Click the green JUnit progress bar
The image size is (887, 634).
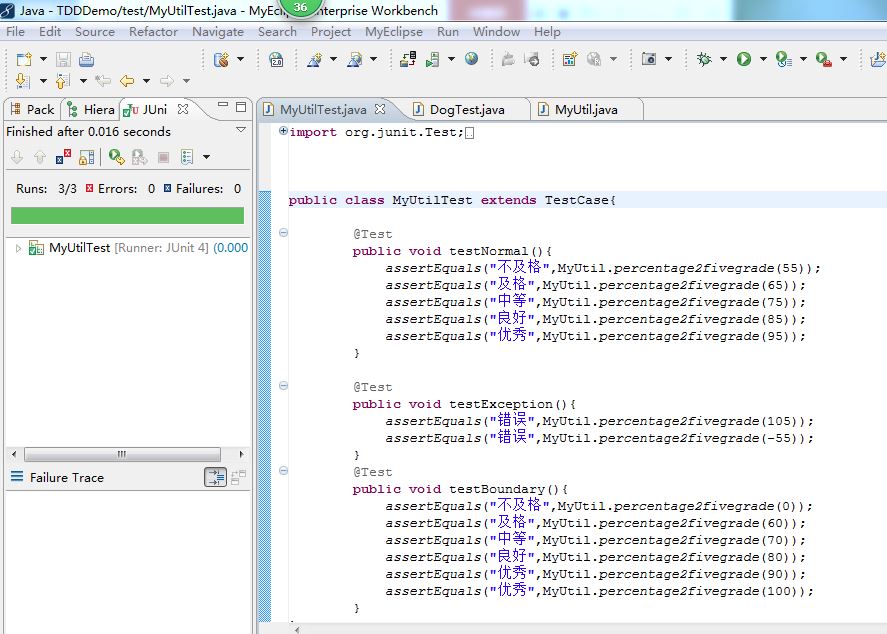(127, 215)
